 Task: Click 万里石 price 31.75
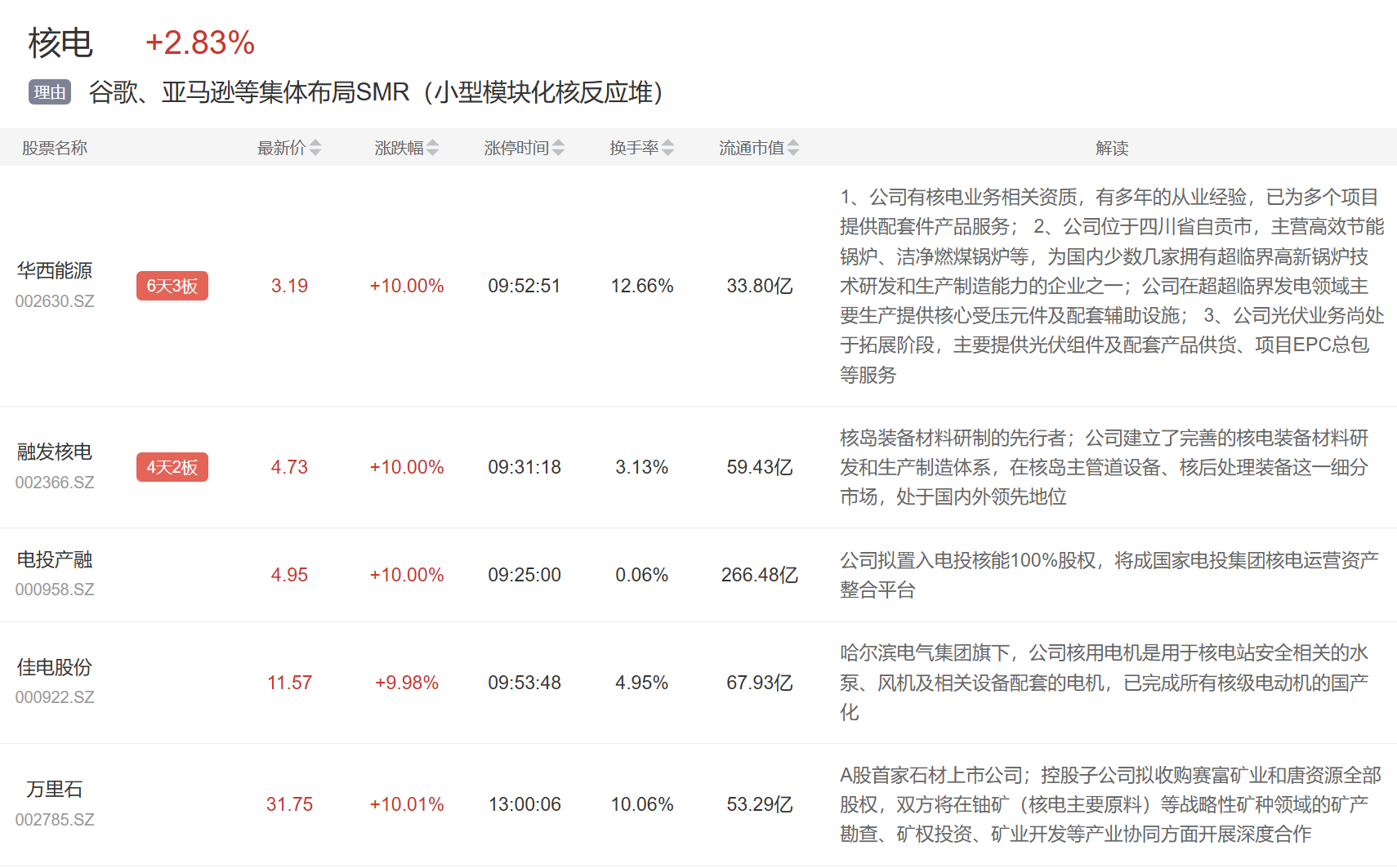pos(289,804)
